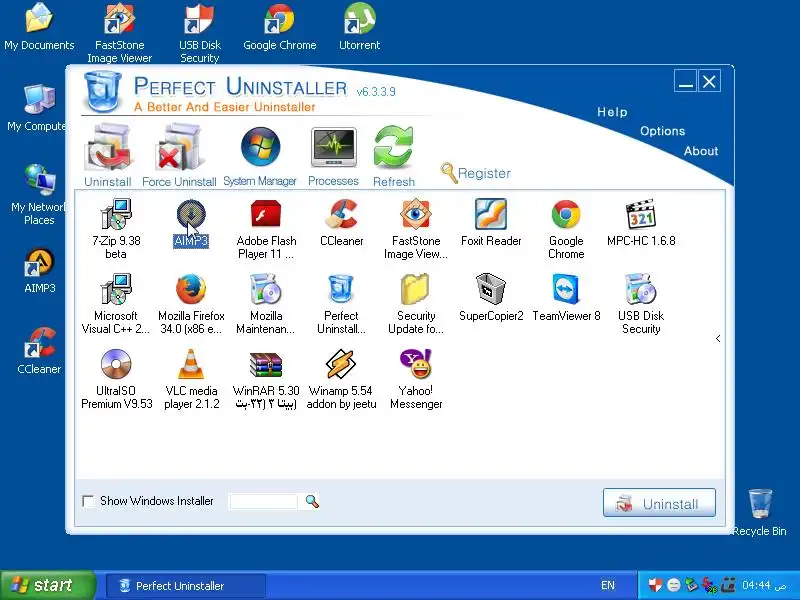Screen dimensions: 800x600
Task: Select Foxit Reader program
Action: click(491, 223)
